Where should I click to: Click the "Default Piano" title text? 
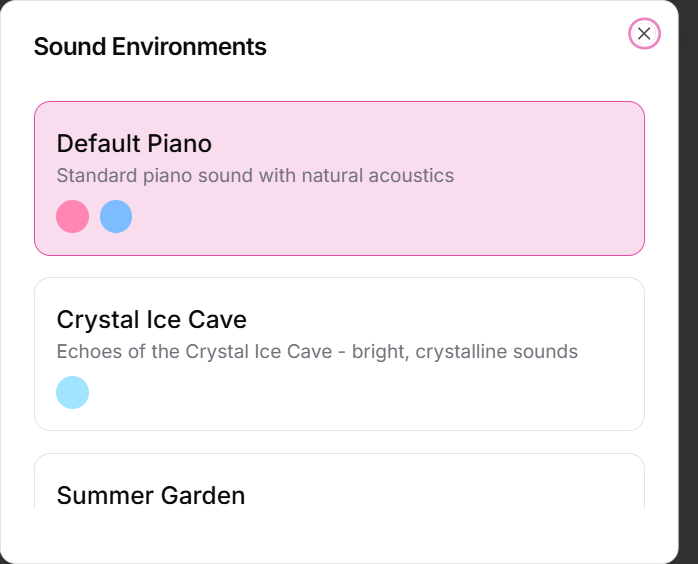(134, 143)
